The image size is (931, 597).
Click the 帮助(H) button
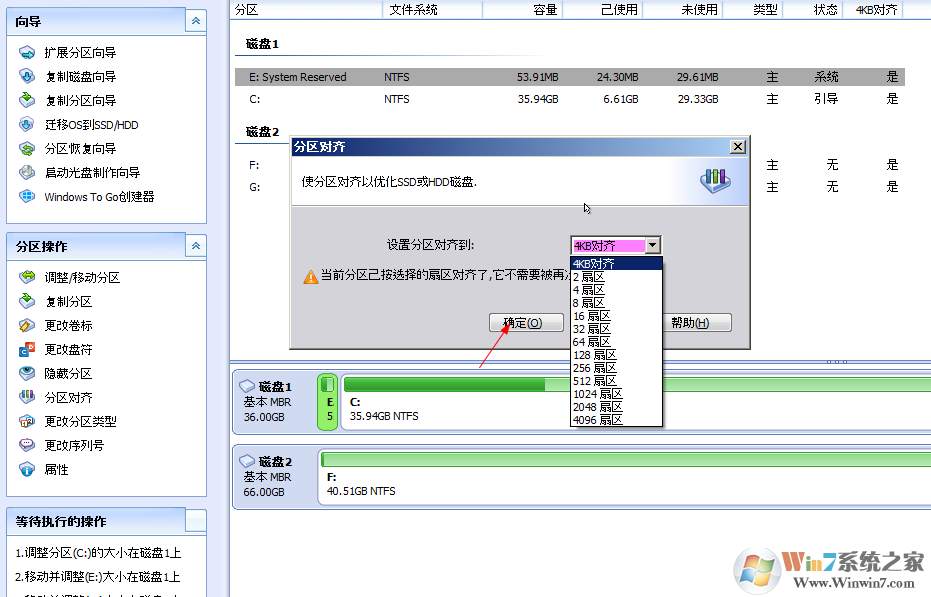690,323
